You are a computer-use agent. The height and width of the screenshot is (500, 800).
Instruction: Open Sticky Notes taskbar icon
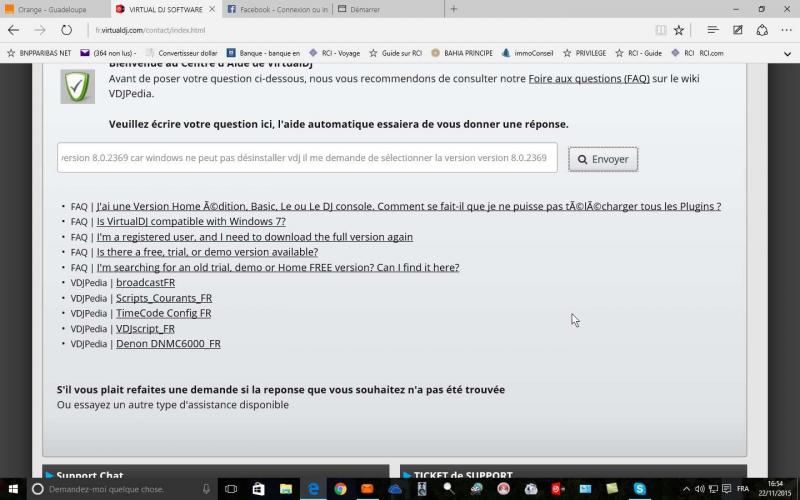point(612,489)
